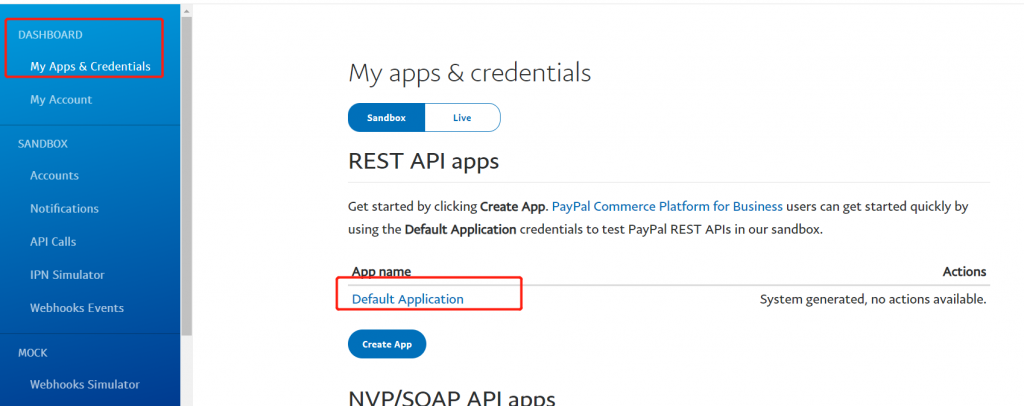Click the SANDBOX section header

point(43,144)
